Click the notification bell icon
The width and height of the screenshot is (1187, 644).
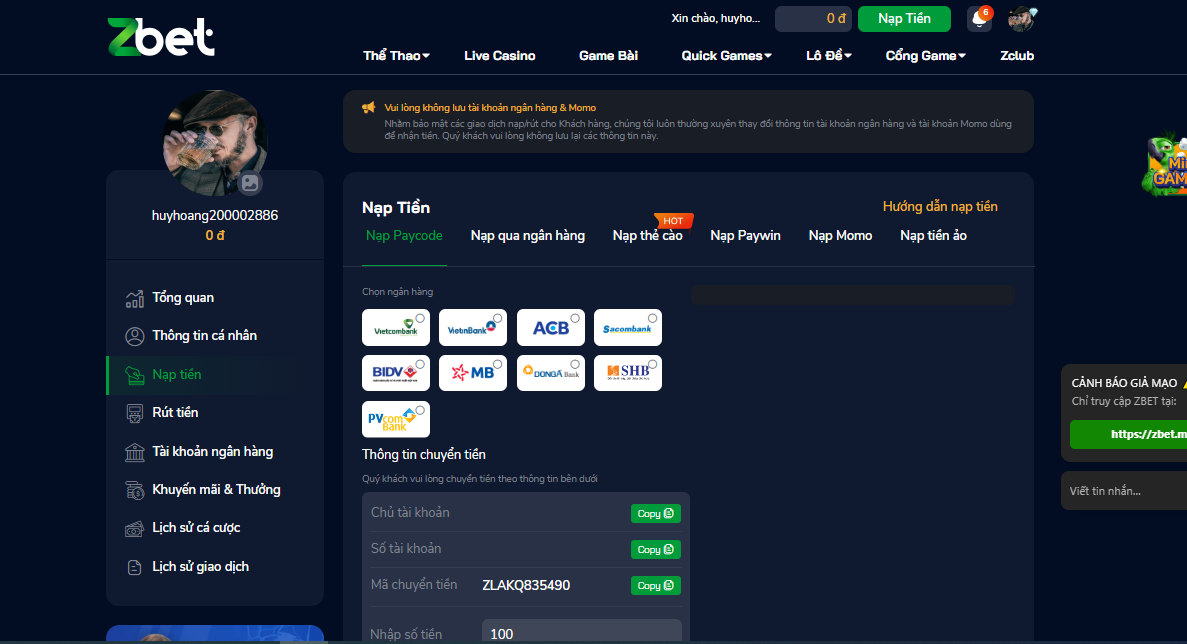pos(978,19)
